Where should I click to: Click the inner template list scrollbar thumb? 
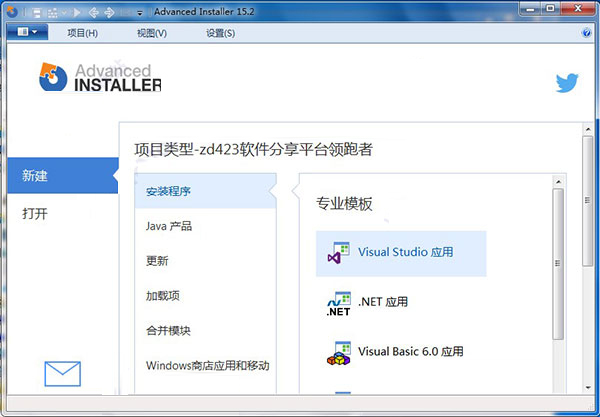(x=558, y=264)
